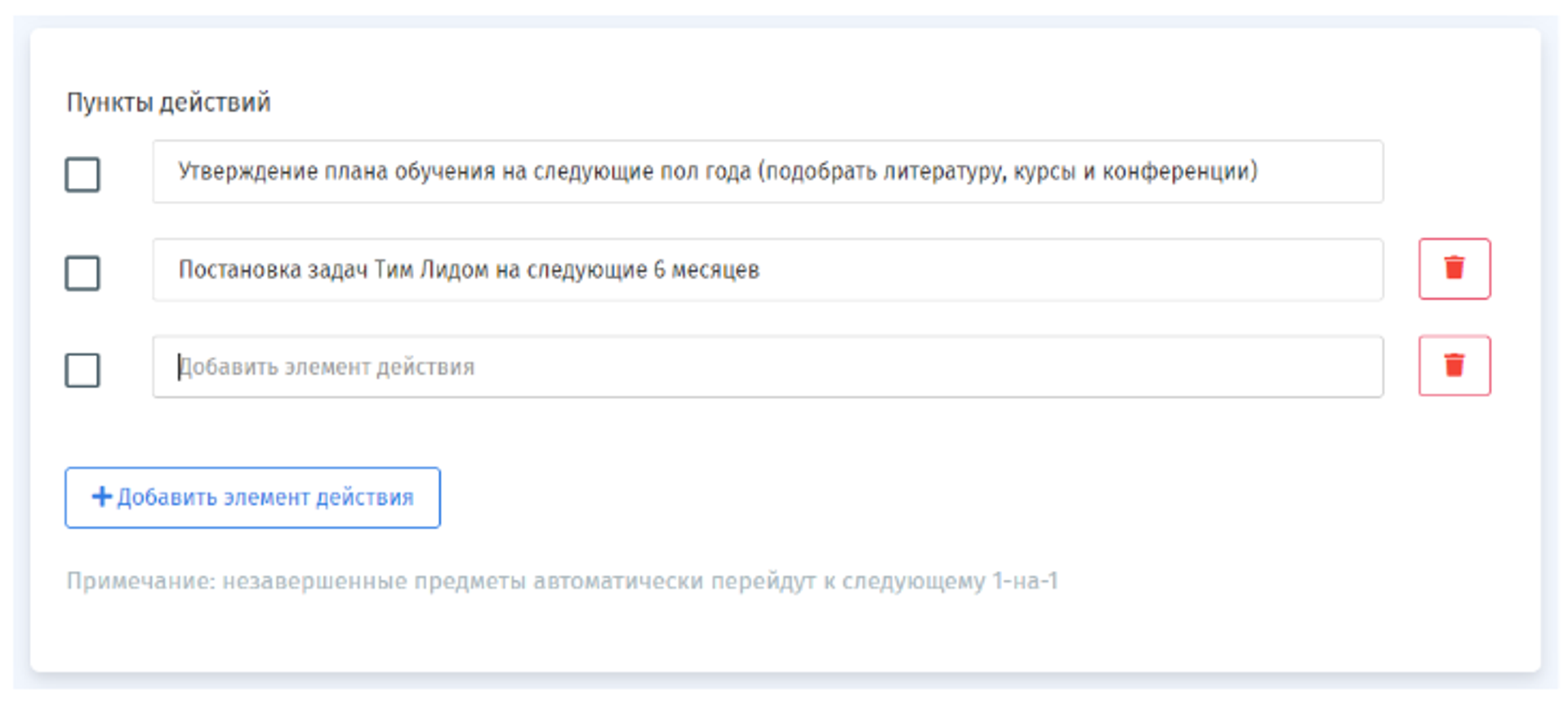
Task: Click the '+ Добавить элемент действия' button
Action: (252, 497)
